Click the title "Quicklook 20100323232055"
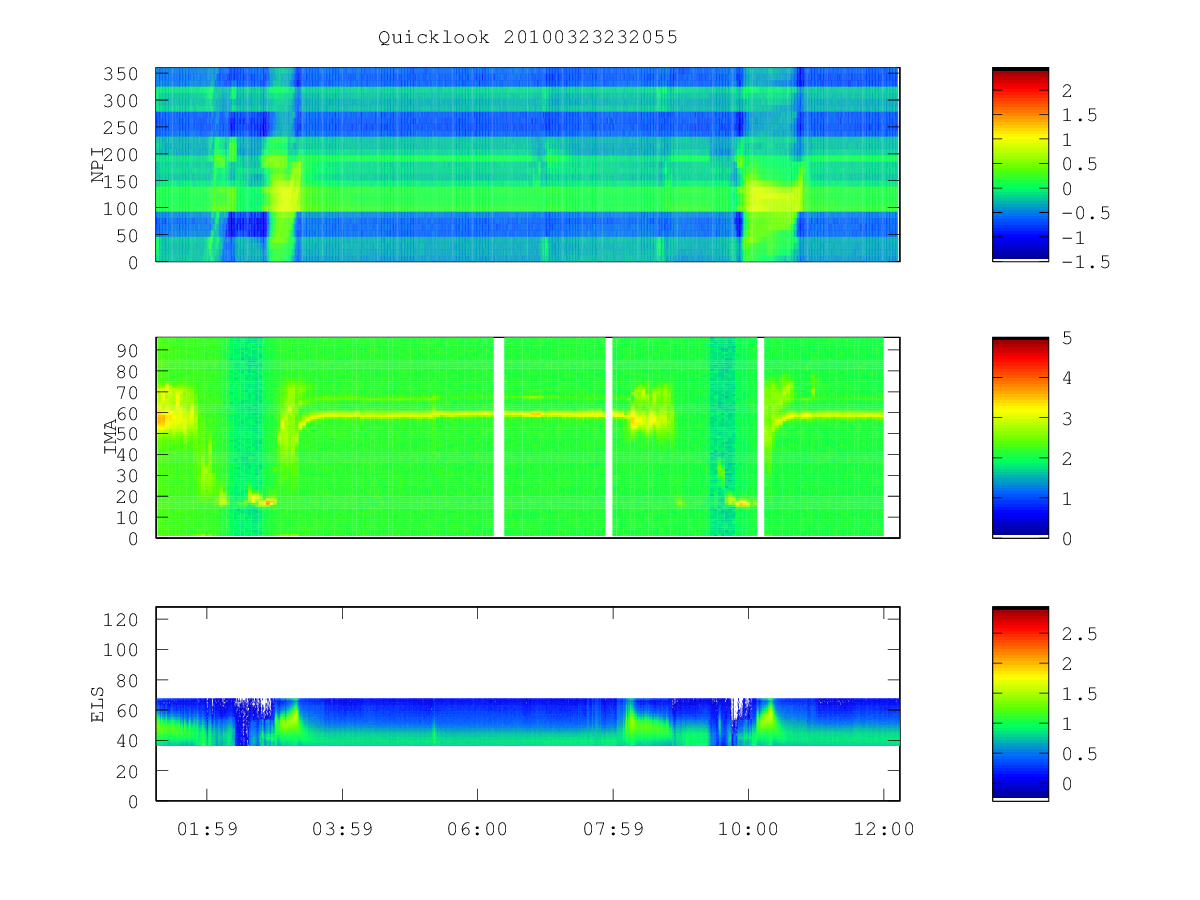 point(528,37)
